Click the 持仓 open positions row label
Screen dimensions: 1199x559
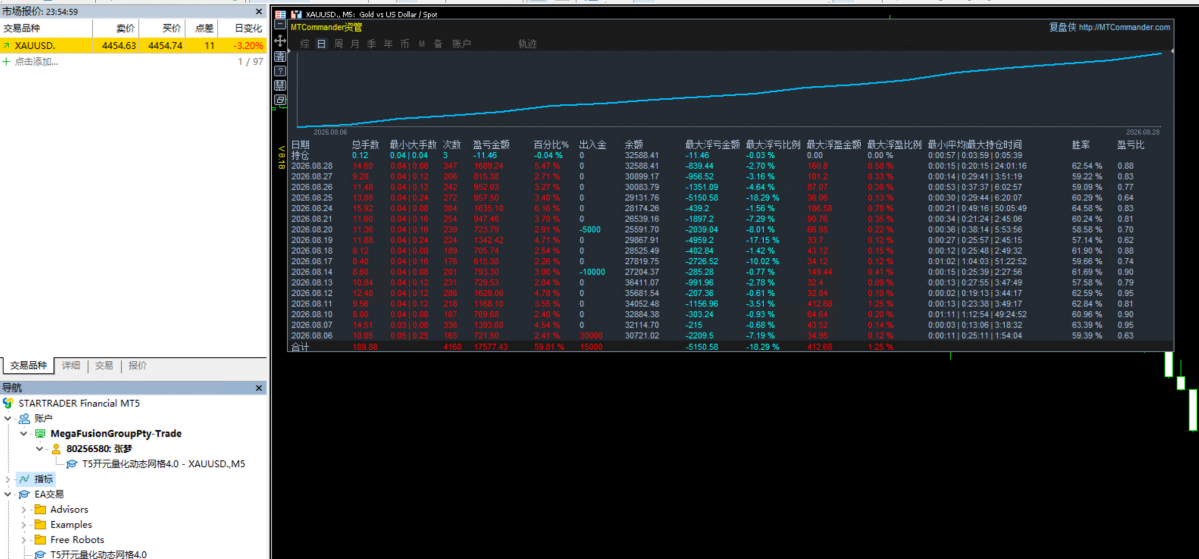click(301, 154)
